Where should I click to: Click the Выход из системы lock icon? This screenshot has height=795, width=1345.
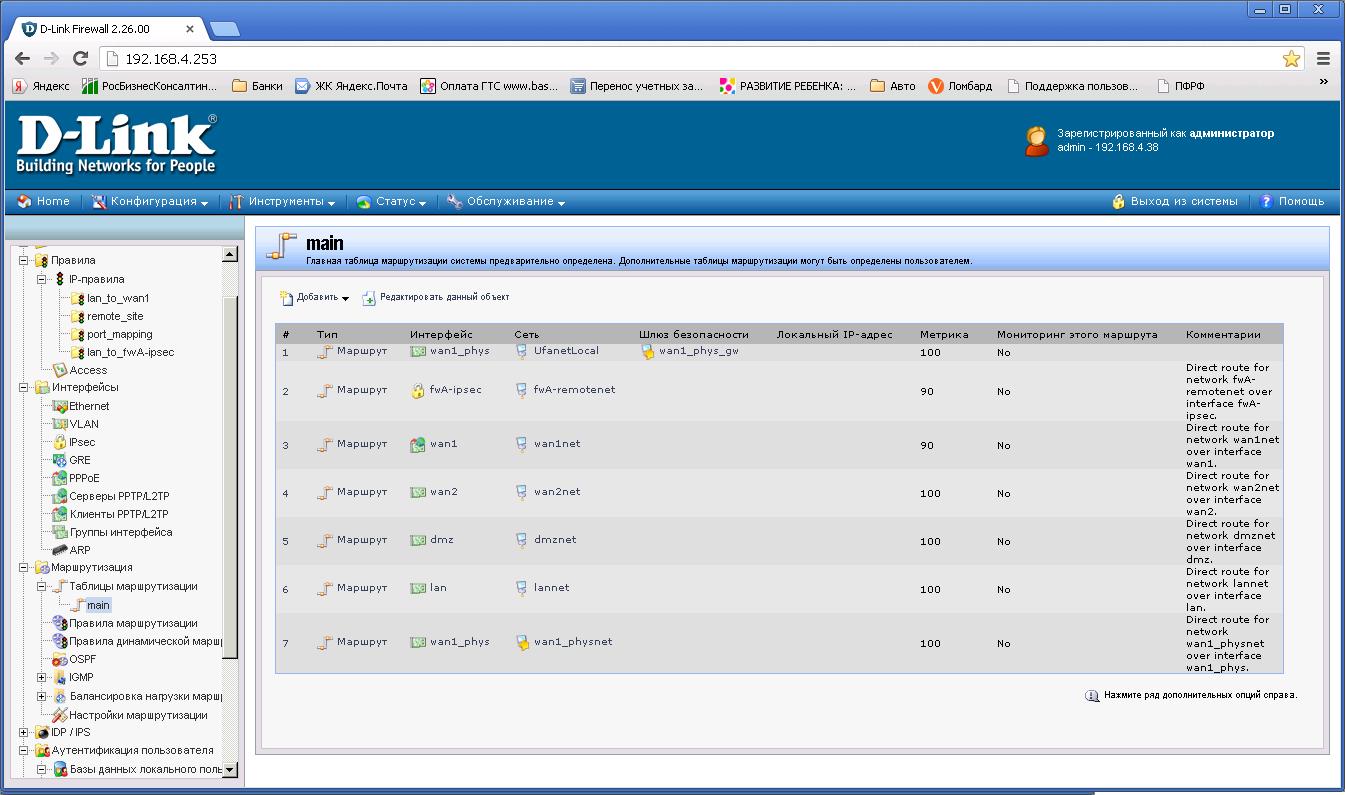point(1119,202)
